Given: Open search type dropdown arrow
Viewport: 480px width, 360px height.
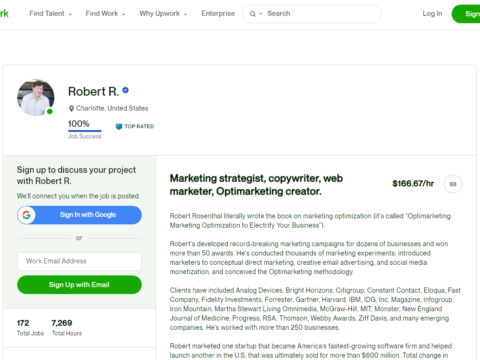Looking at the screenshot, I should [261, 14].
